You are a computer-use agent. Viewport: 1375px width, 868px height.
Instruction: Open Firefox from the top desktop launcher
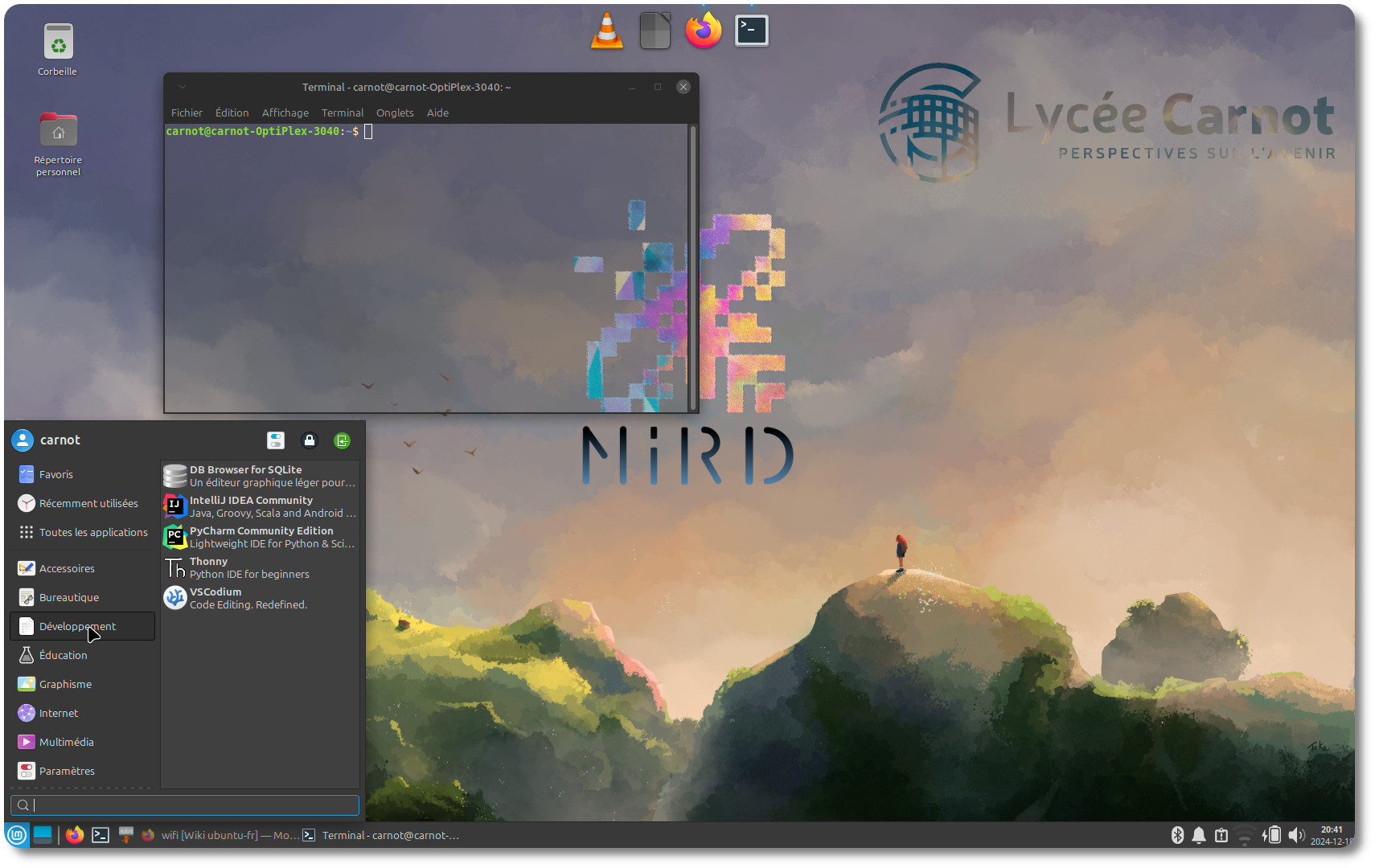[703, 30]
